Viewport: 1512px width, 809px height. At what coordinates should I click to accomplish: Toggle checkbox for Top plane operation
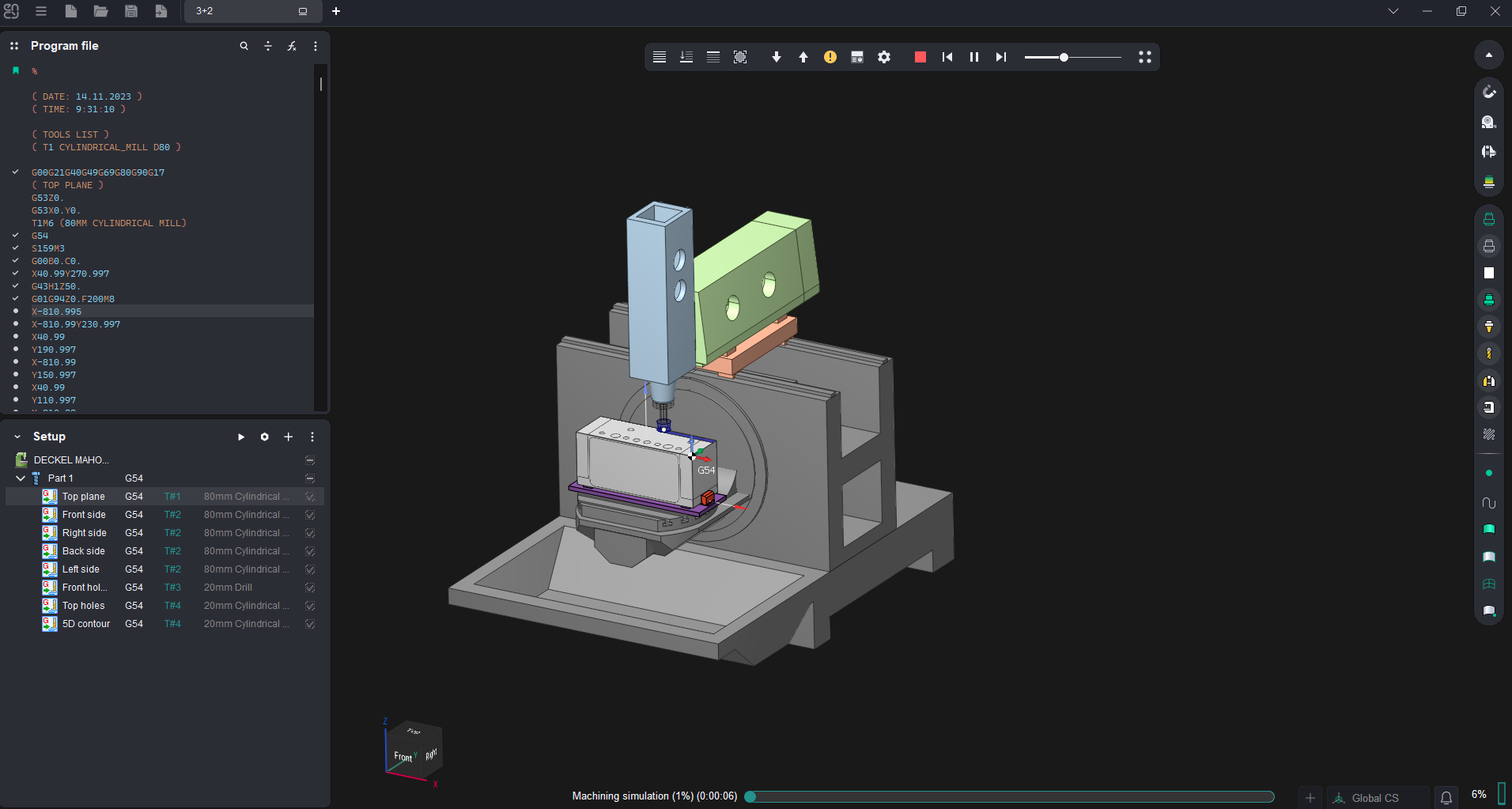click(310, 497)
